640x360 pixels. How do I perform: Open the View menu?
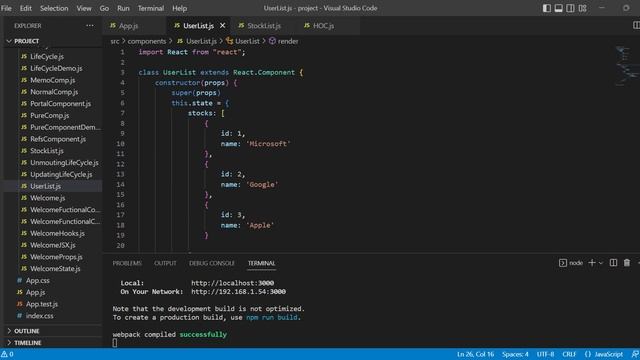[x=84, y=8]
